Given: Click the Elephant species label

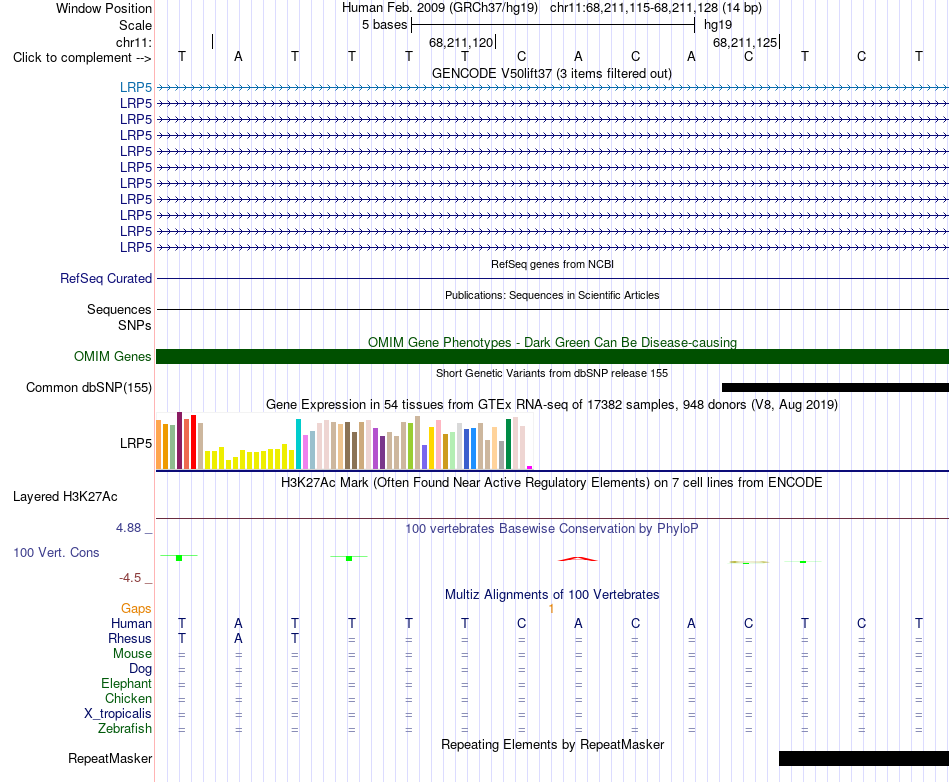Looking at the screenshot, I should click(x=126, y=684).
